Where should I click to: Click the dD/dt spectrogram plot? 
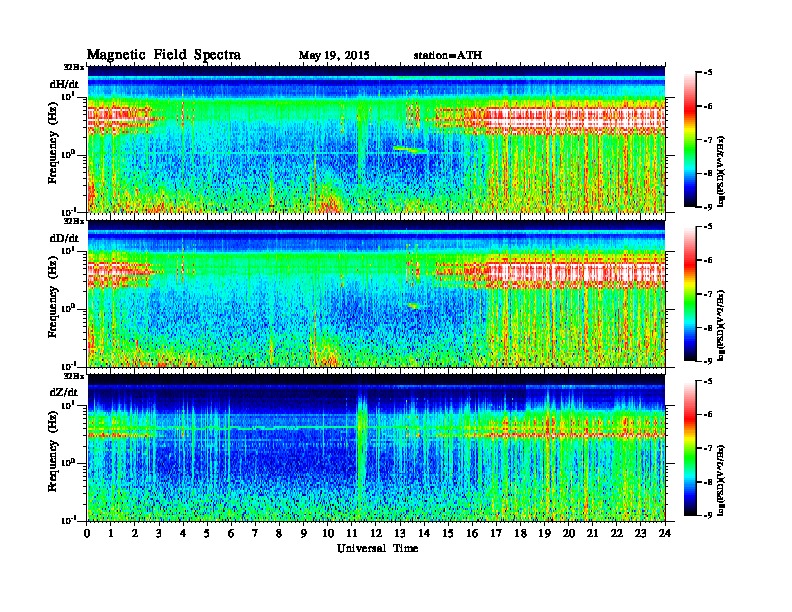(376, 293)
